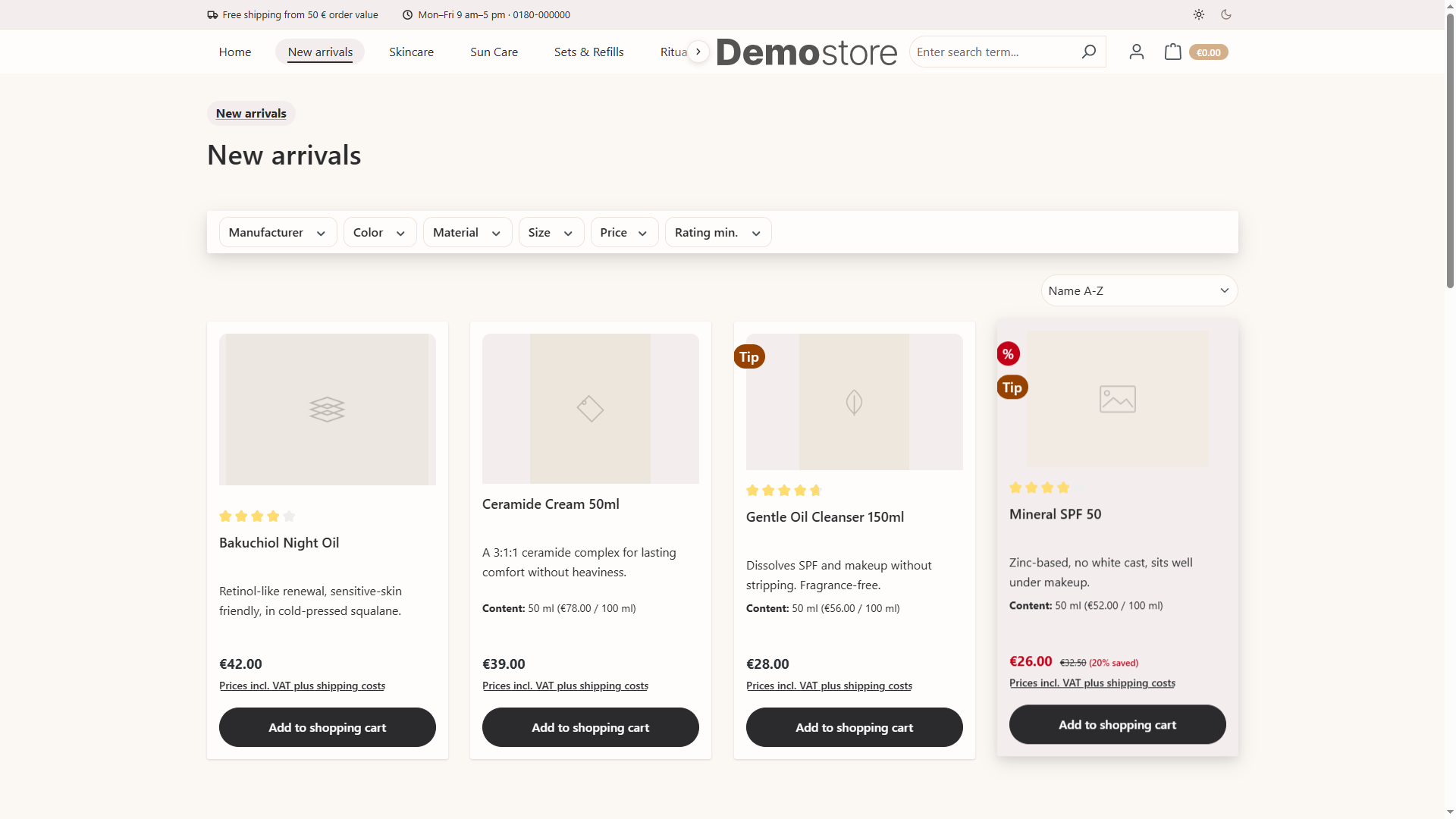Click VAT shipping costs link under €39.00
The height and width of the screenshot is (819, 1456).
point(565,686)
